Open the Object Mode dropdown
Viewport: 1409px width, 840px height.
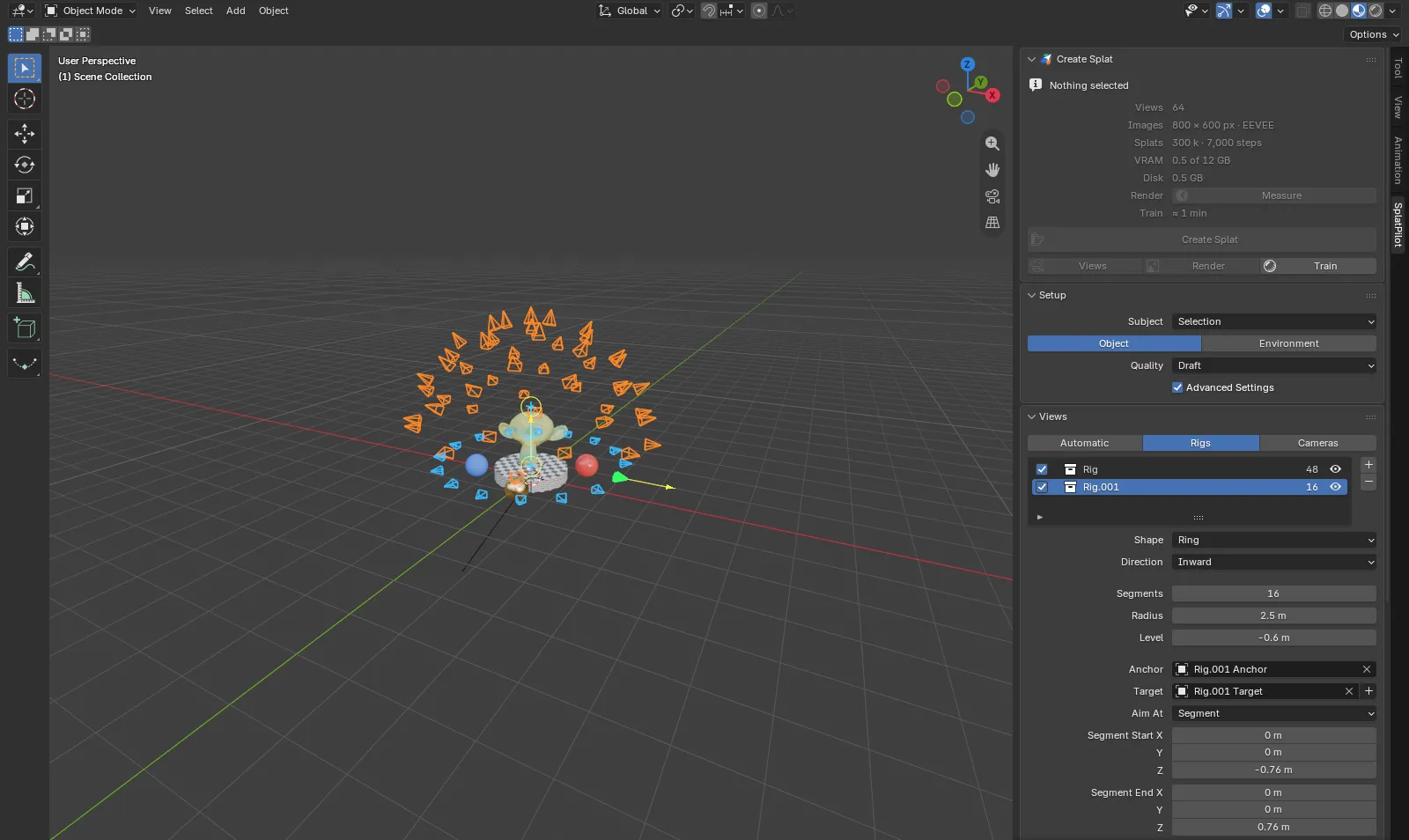click(91, 11)
